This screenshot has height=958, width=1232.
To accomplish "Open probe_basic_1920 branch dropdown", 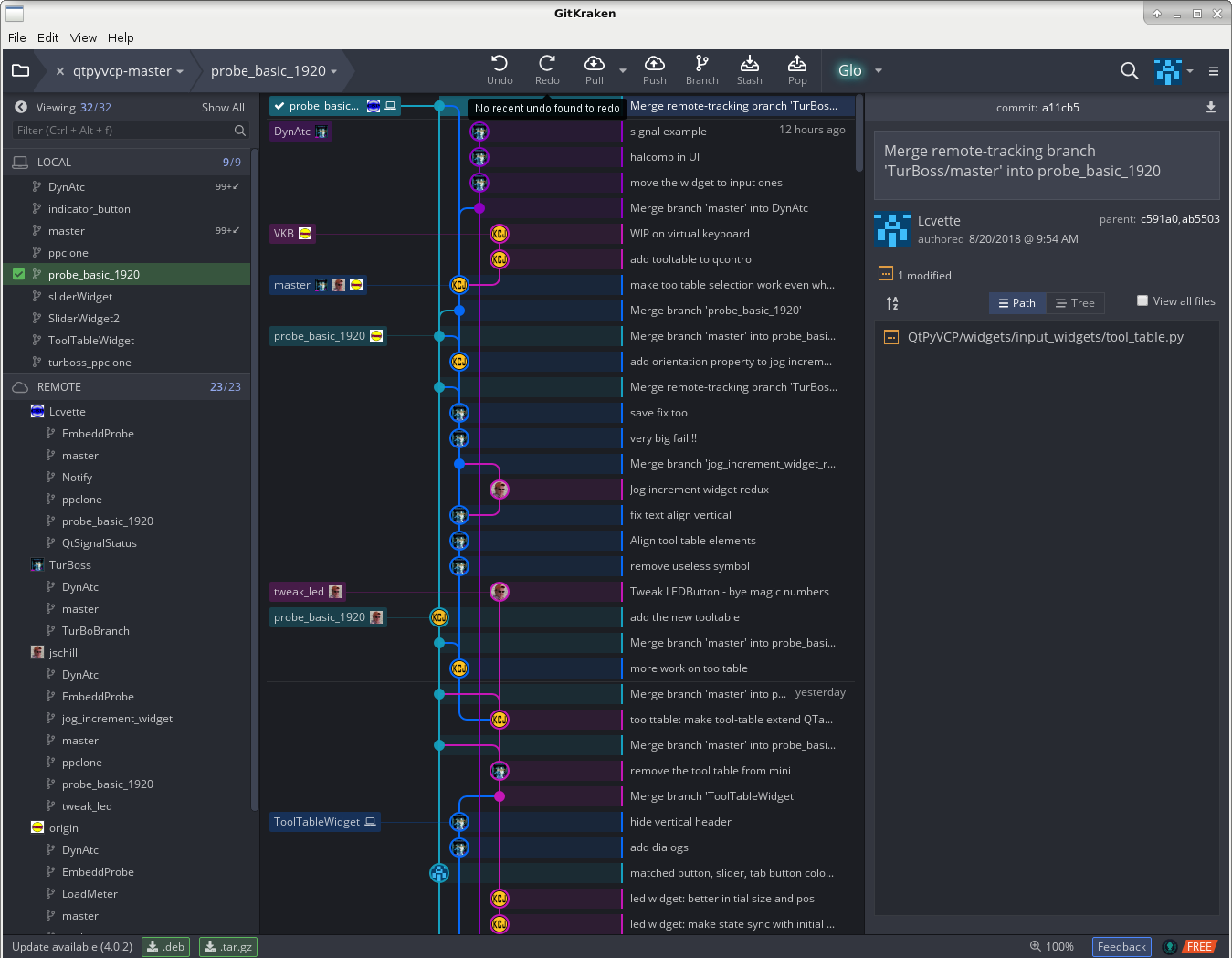I will (x=333, y=71).
